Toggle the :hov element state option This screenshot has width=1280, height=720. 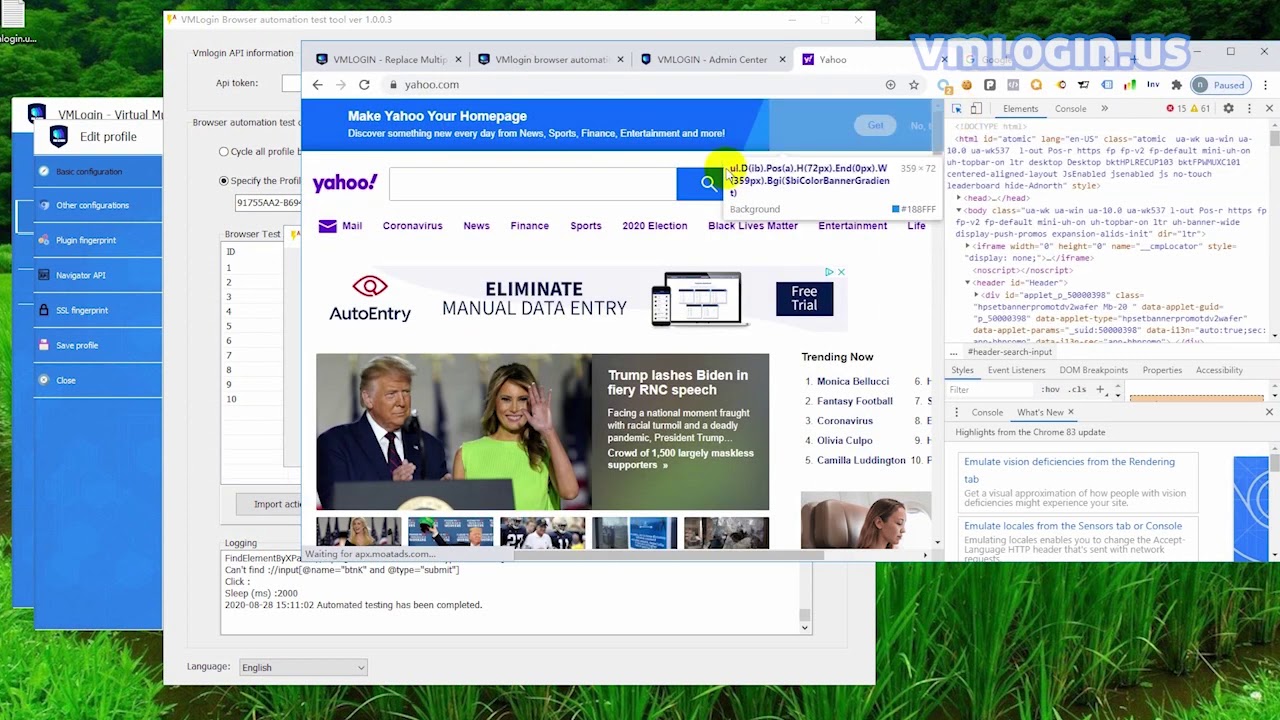click(x=1050, y=390)
